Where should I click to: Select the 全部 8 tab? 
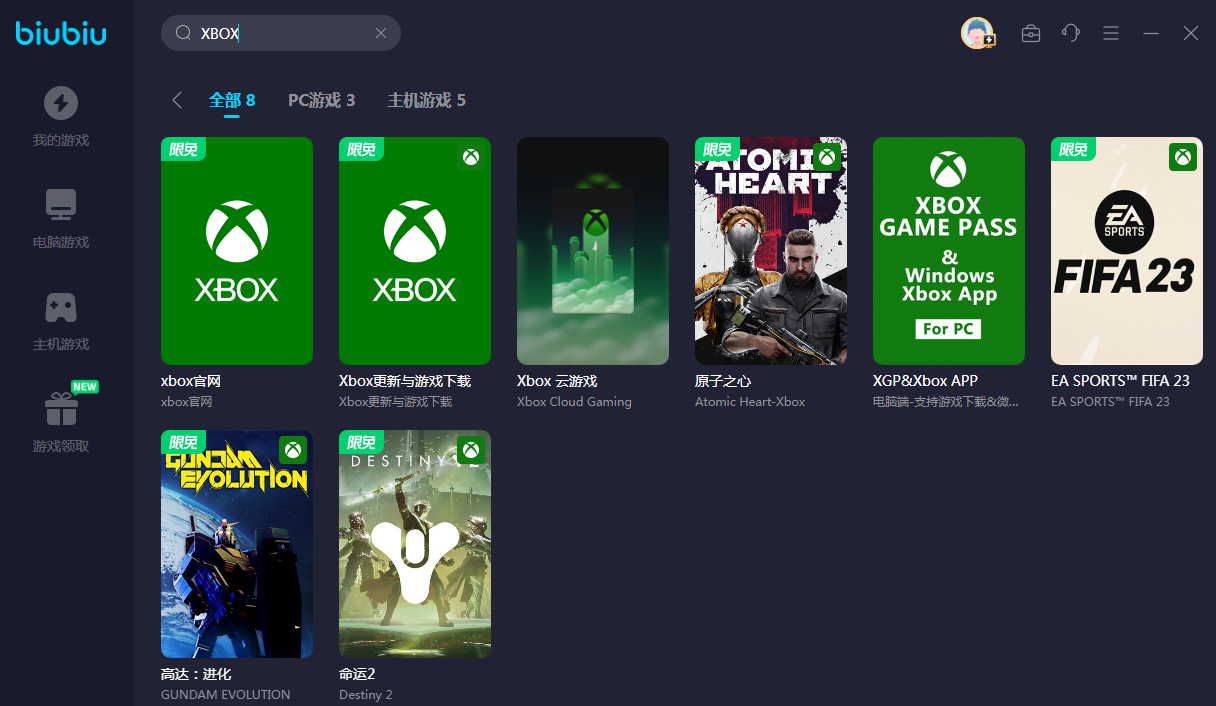232,100
